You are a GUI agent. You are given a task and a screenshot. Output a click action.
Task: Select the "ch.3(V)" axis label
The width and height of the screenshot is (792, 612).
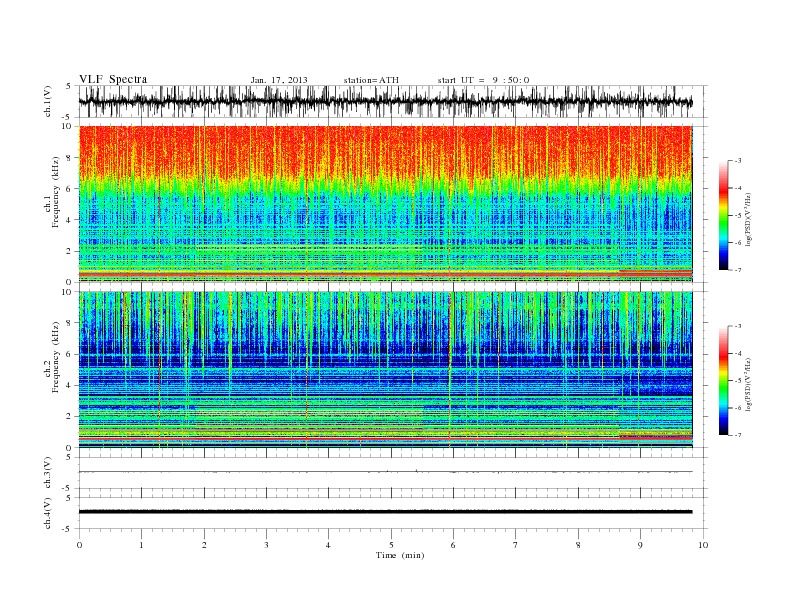48,472
